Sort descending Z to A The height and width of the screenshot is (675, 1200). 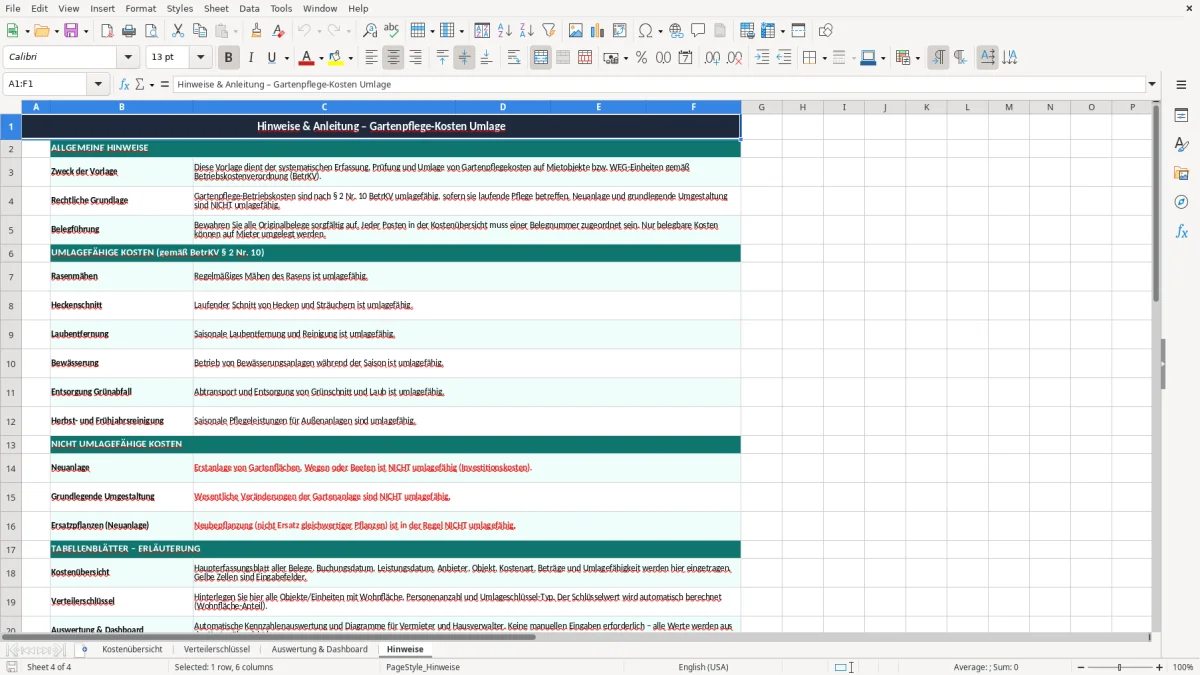tap(527, 31)
